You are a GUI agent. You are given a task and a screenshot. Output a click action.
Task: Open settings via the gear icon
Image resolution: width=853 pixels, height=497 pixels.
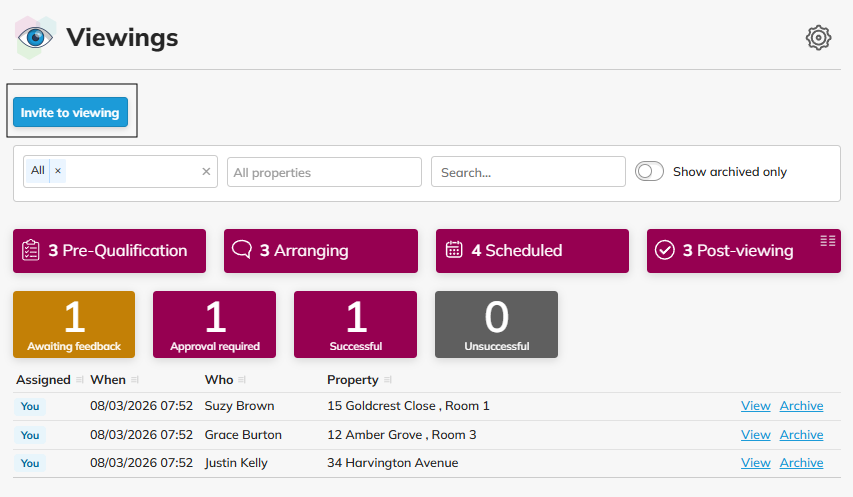[818, 38]
